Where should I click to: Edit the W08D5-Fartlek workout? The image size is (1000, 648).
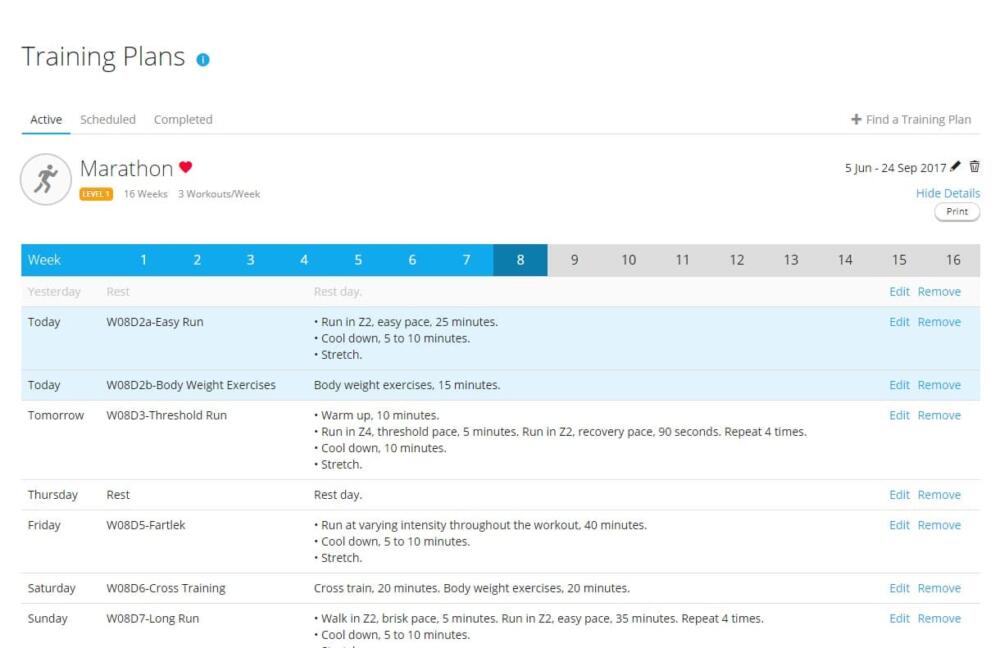899,525
